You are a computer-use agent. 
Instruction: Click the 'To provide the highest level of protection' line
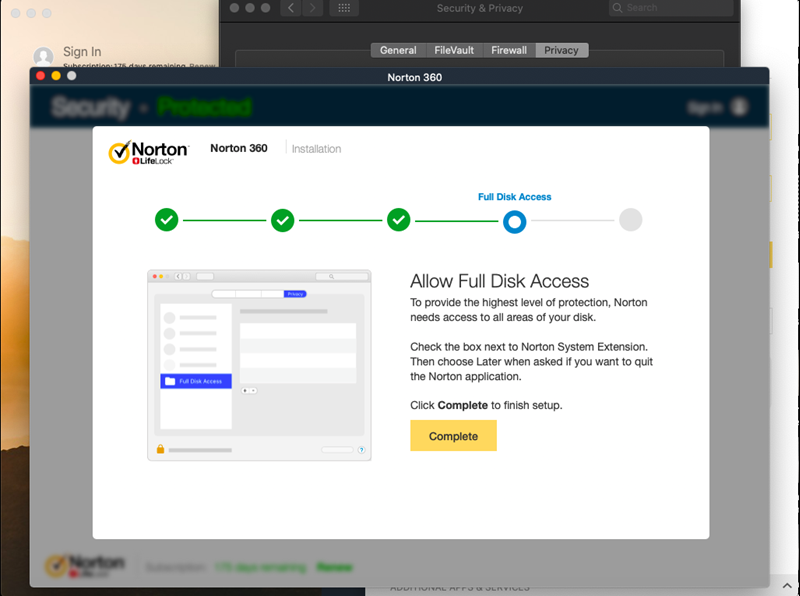(x=529, y=303)
